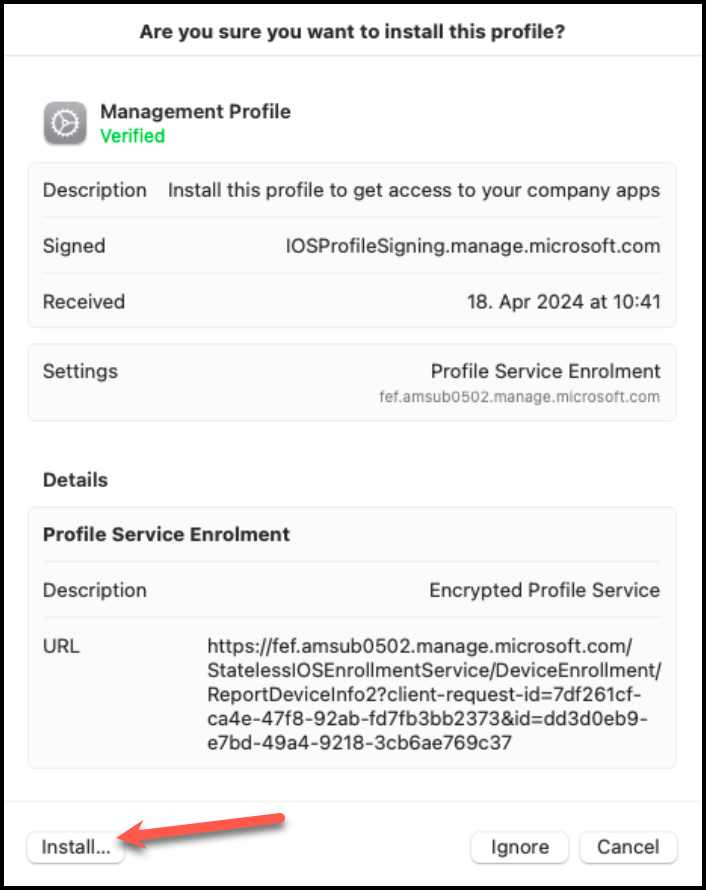The image size is (706, 890).
Task: Click the enrollment URL text
Action: pyautogui.click(x=434, y=695)
